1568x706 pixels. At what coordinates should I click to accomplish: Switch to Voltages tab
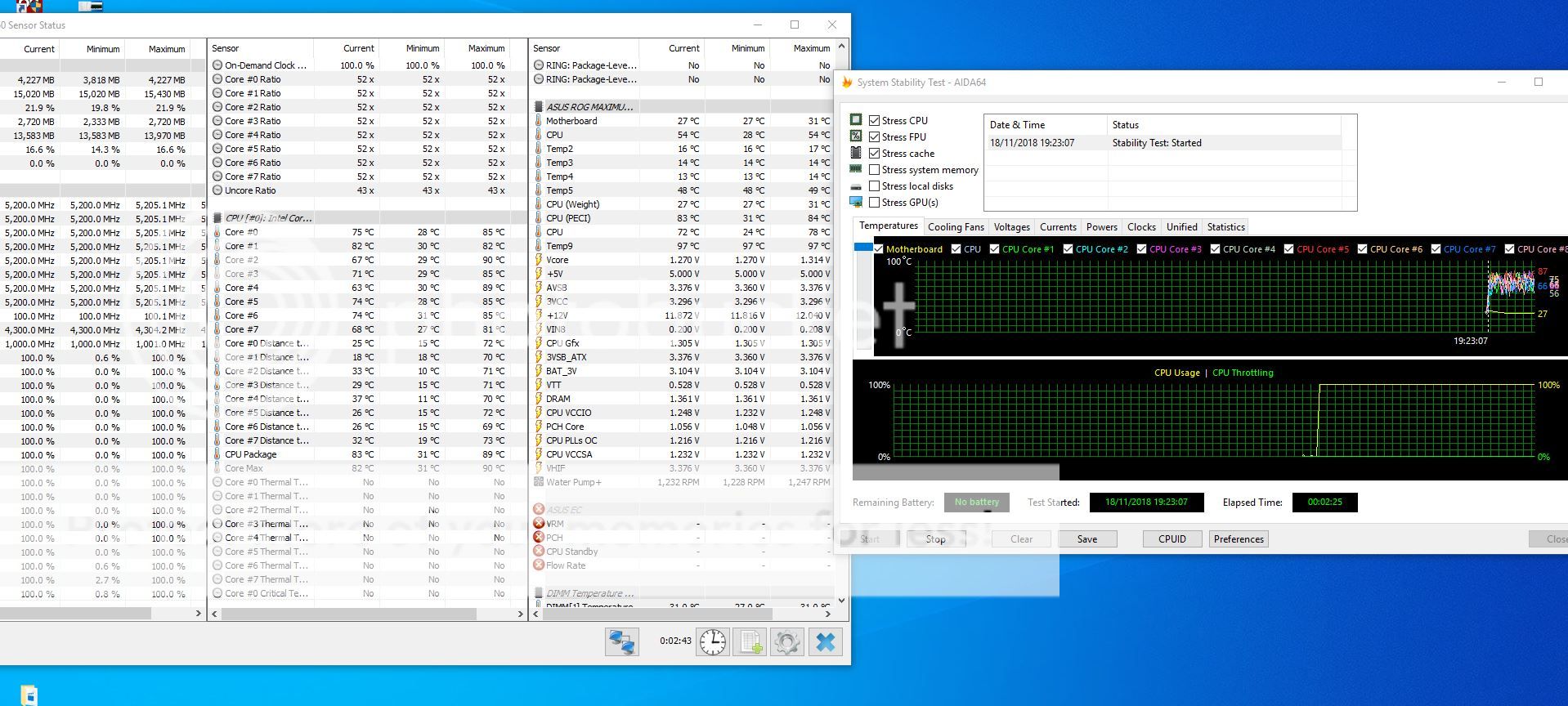click(x=1011, y=227)
